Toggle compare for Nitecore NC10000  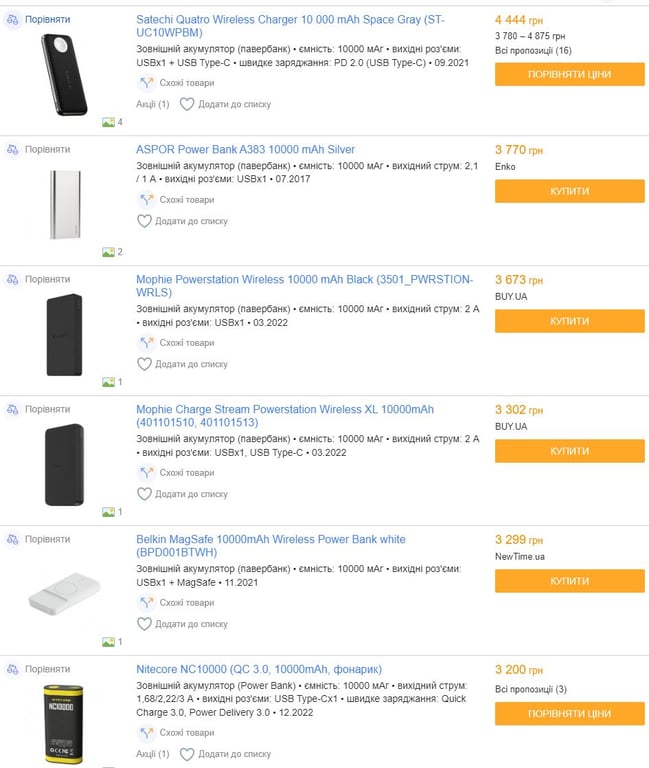pos(12,669)
